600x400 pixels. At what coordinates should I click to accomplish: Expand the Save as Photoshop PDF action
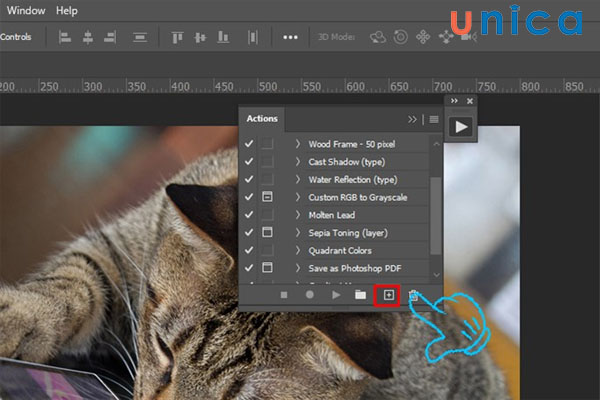point(297,268)
